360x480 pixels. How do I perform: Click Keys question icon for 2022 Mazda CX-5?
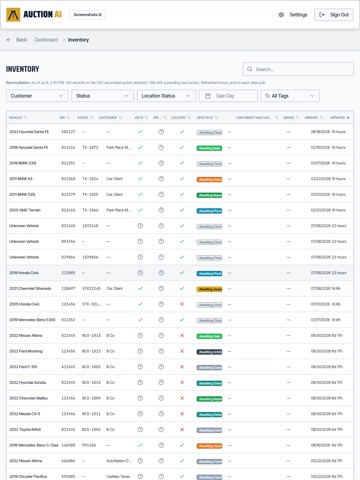(x=140, y=414)
